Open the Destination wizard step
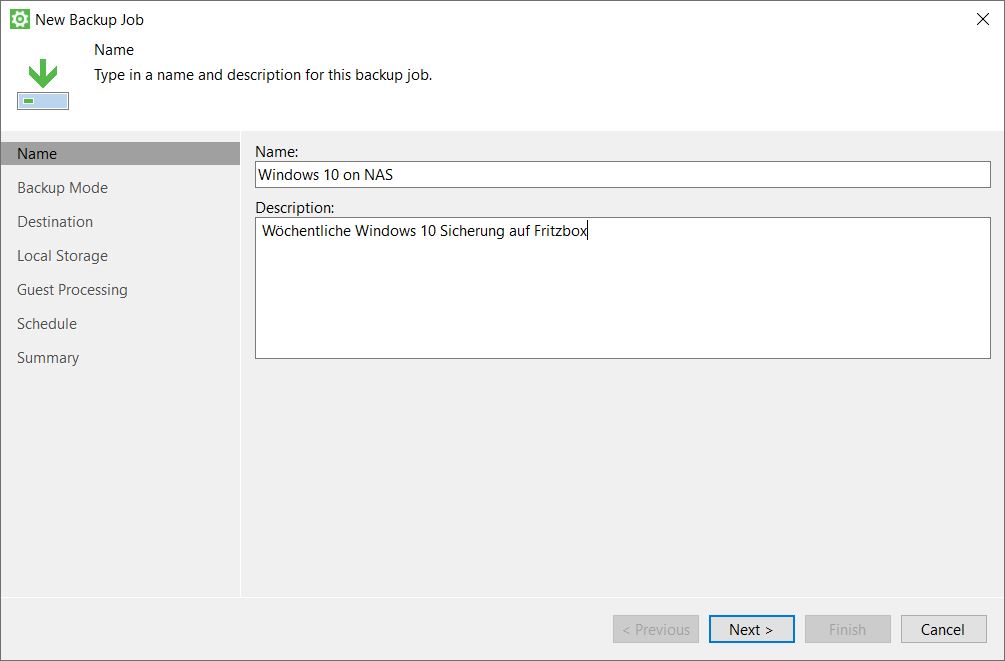 click(55, 222)
